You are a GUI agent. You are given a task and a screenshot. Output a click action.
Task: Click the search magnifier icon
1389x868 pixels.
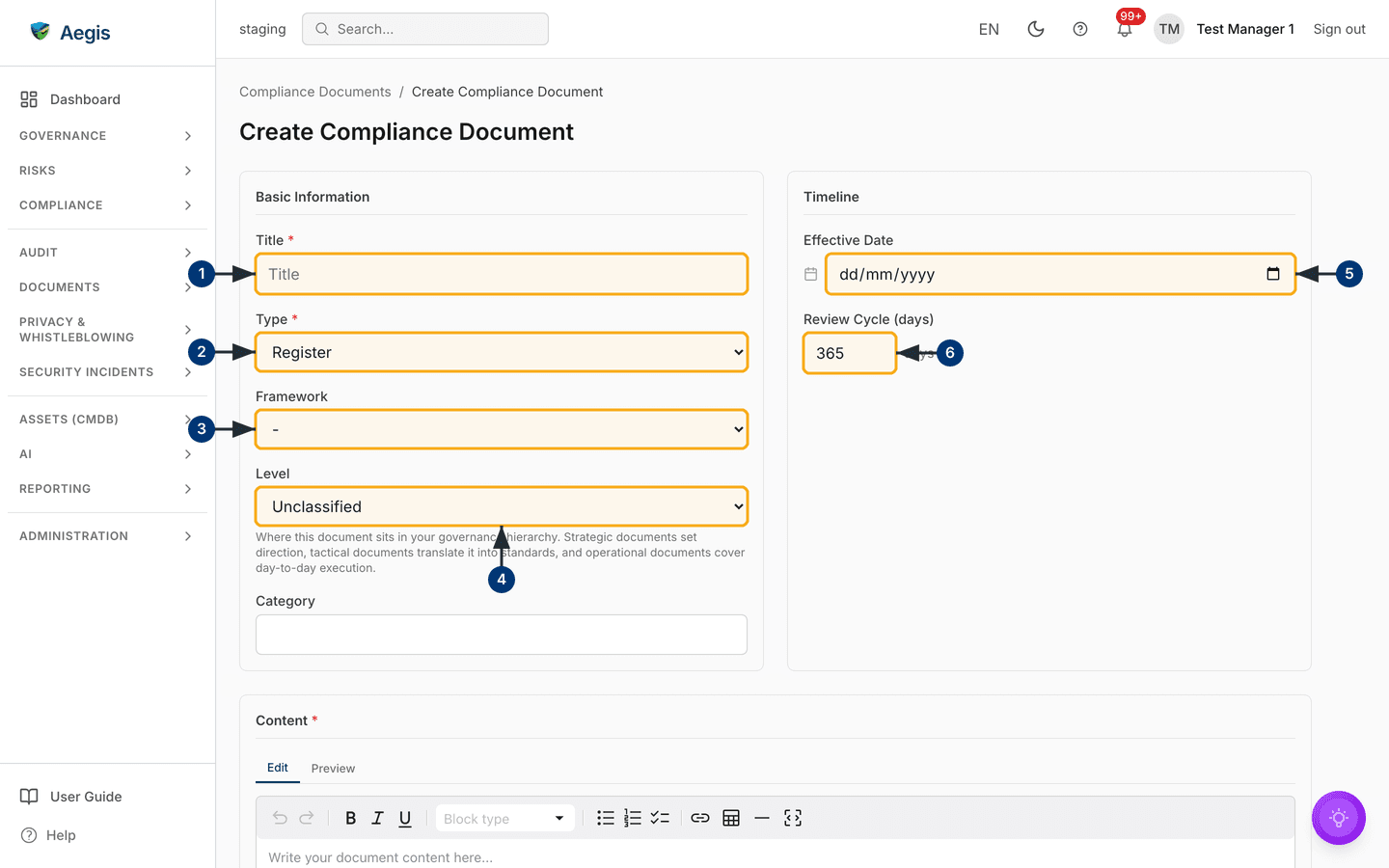[x=322, y=29]
